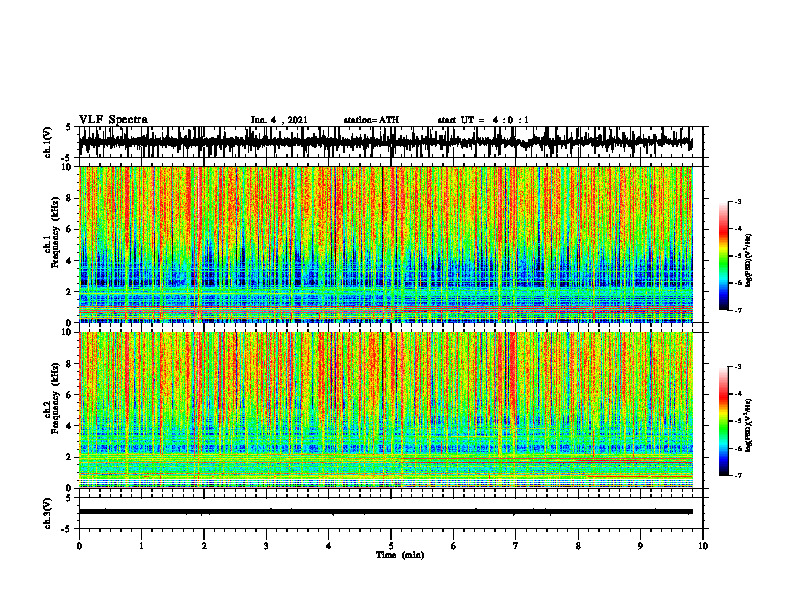Click the ch.1 color bar 'log(PSD)' label
The height and width of the screenshot is (612, 792).
[x=749, y=261]
